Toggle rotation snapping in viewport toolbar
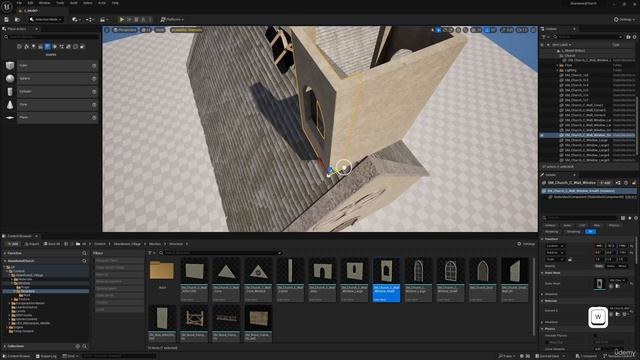Image resolution: width=640 pixels, height=360 pixels. coord(487,30)
